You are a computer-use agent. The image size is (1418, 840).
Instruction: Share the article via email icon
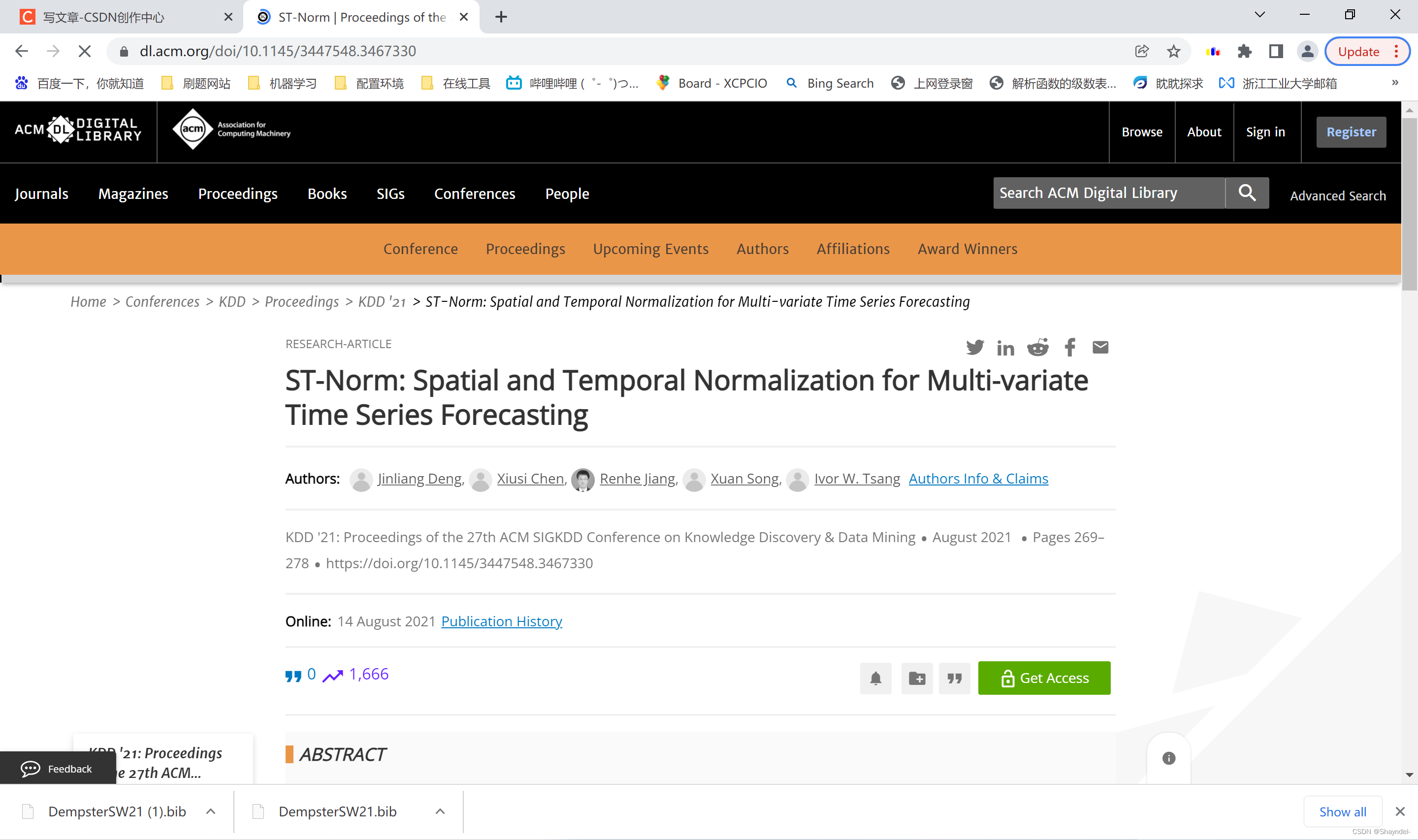click(1100, 347)
